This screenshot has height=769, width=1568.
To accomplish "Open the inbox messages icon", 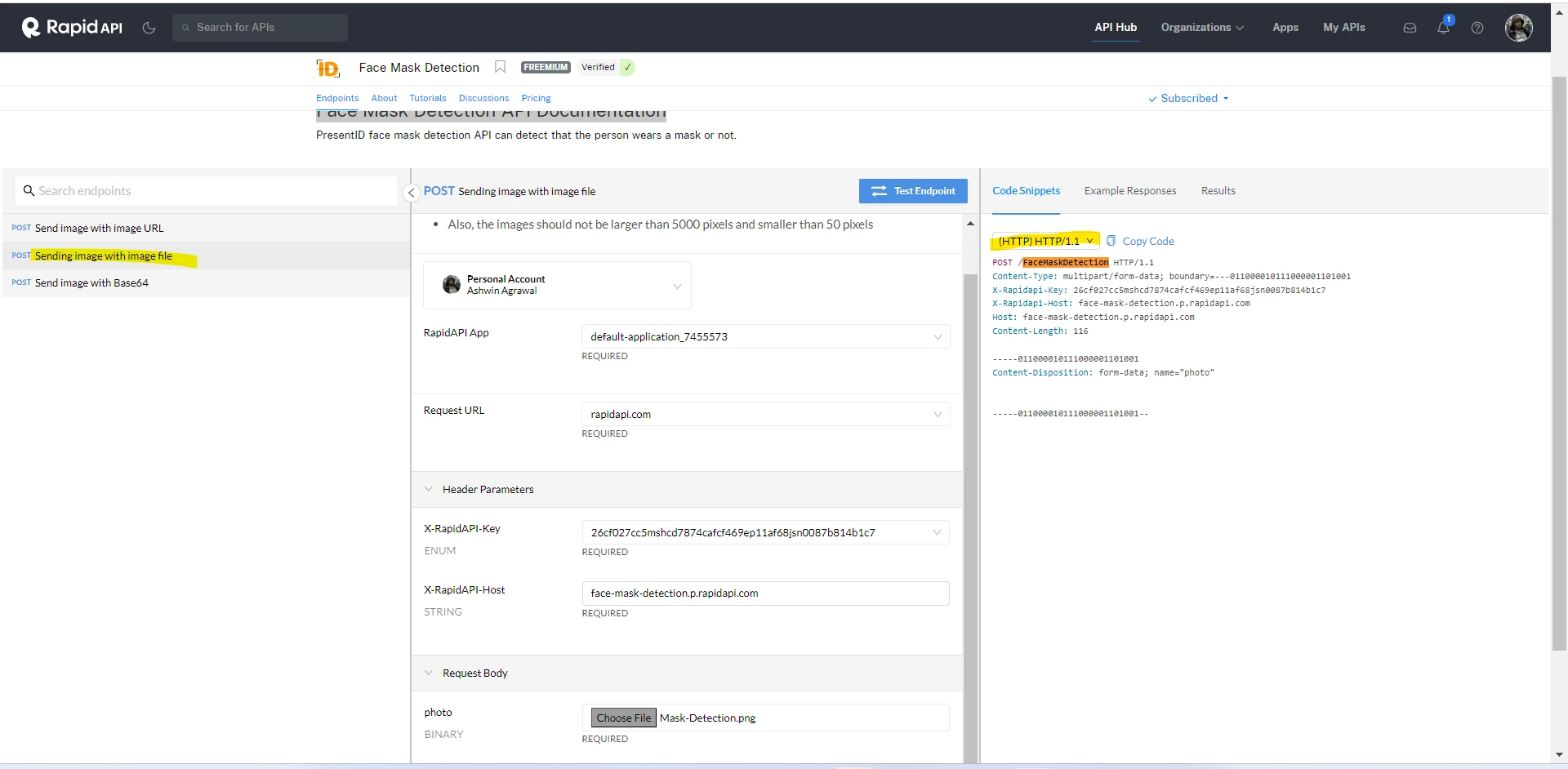I will 1410,28.
